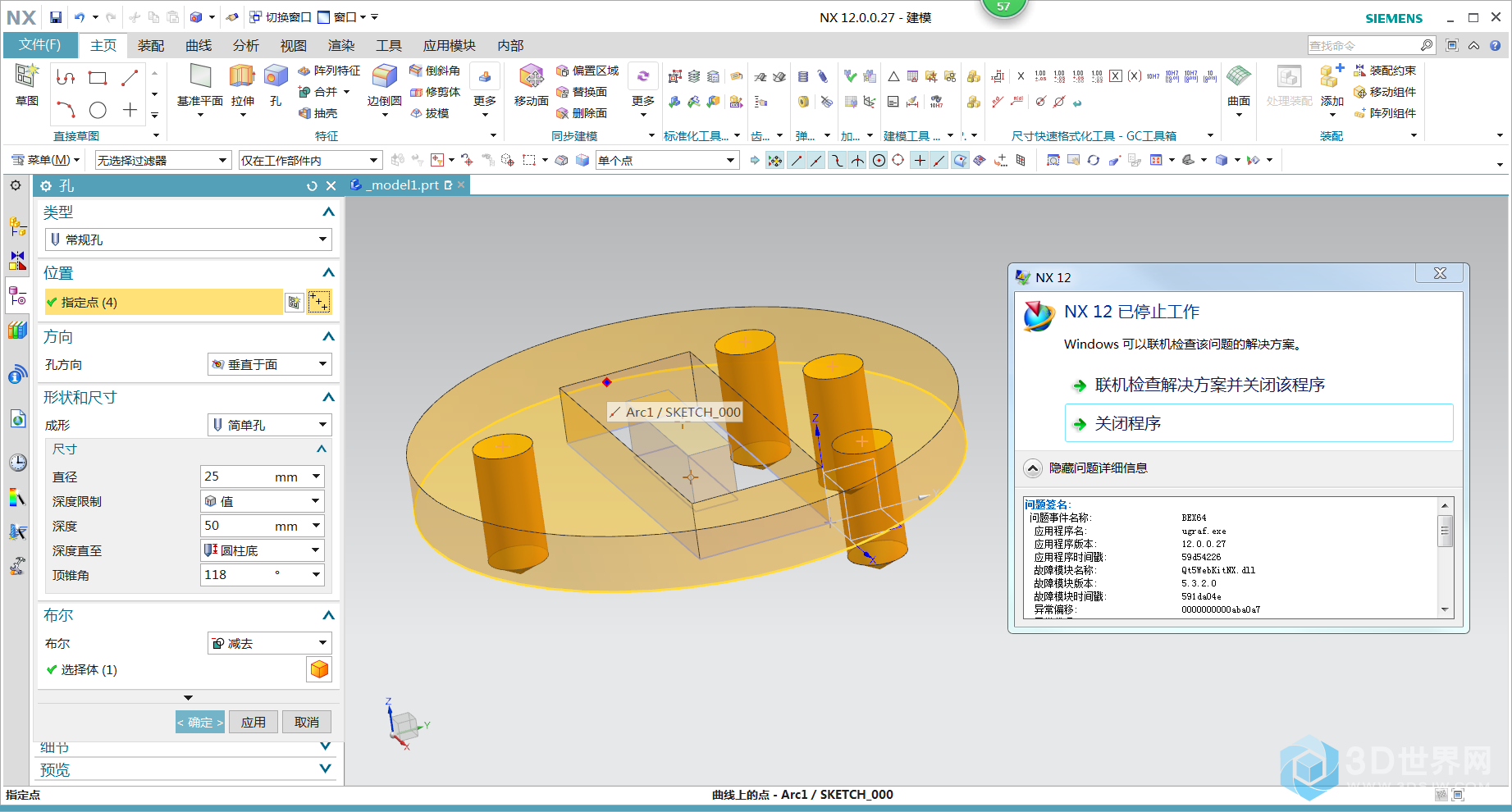Screen dimensions: 1512x812
Task: Open the depth to 圆柱底 dropdown
Action: 263,550
